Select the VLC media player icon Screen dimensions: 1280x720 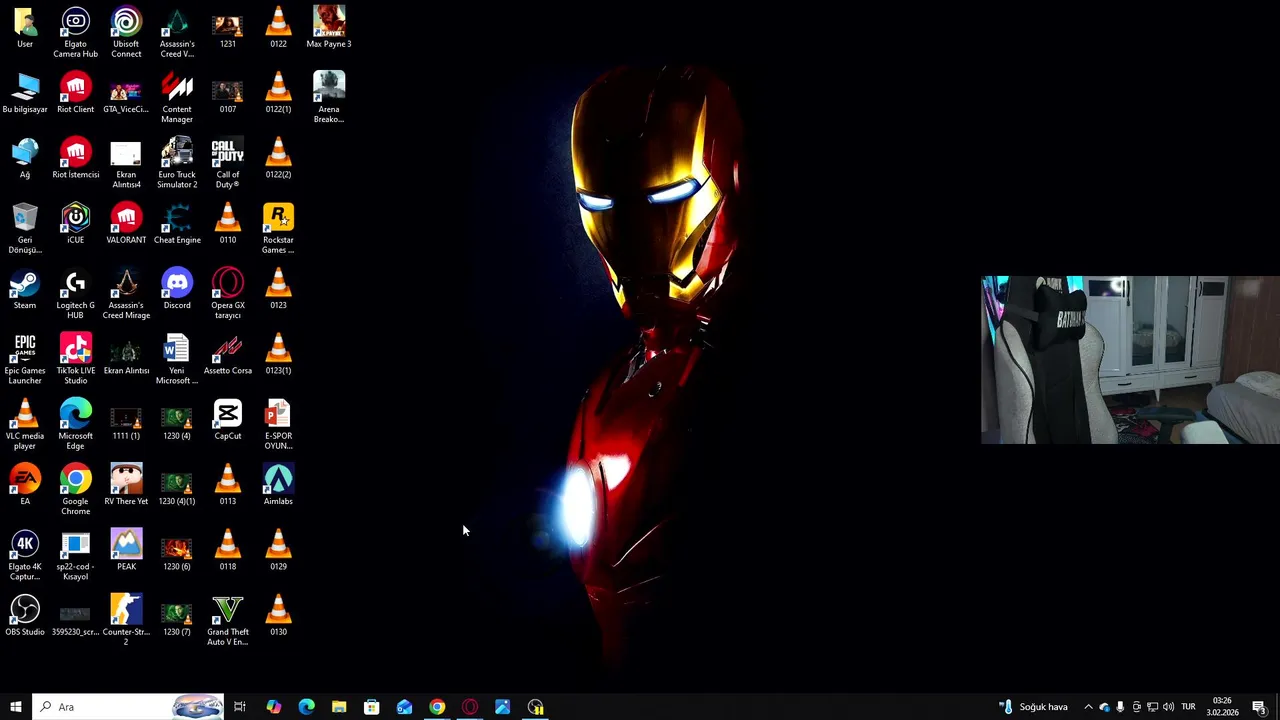25,424
